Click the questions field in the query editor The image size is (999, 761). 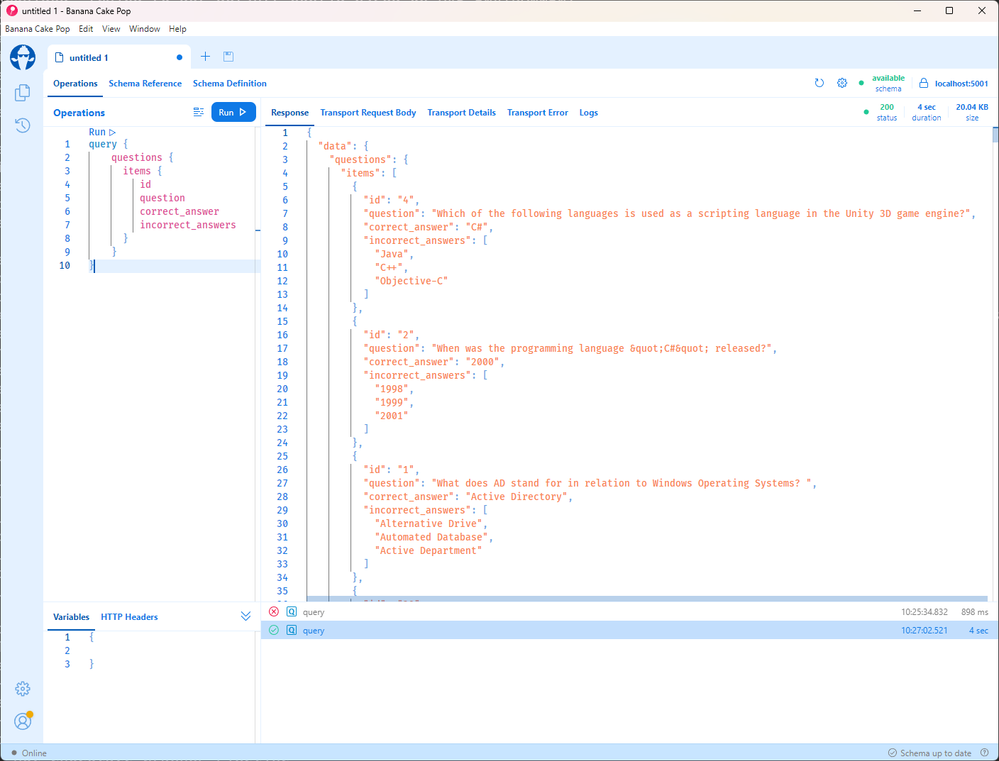point(137,157)
